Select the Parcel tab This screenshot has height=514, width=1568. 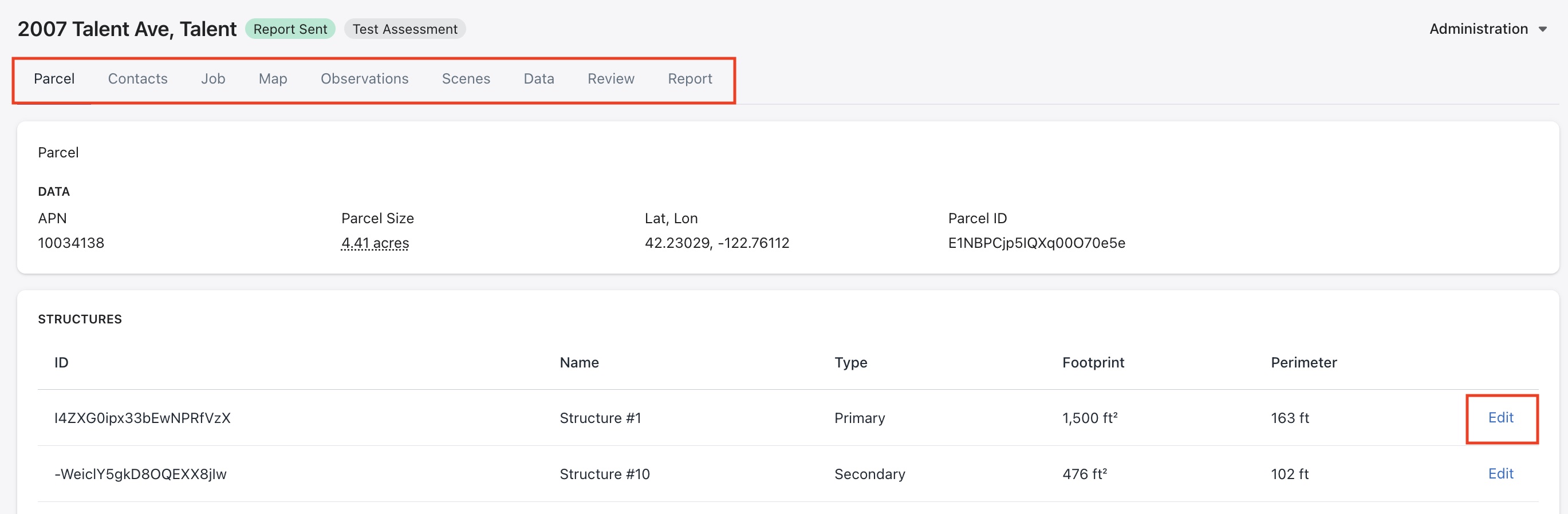pyautogui.click(x=54, y=78)
